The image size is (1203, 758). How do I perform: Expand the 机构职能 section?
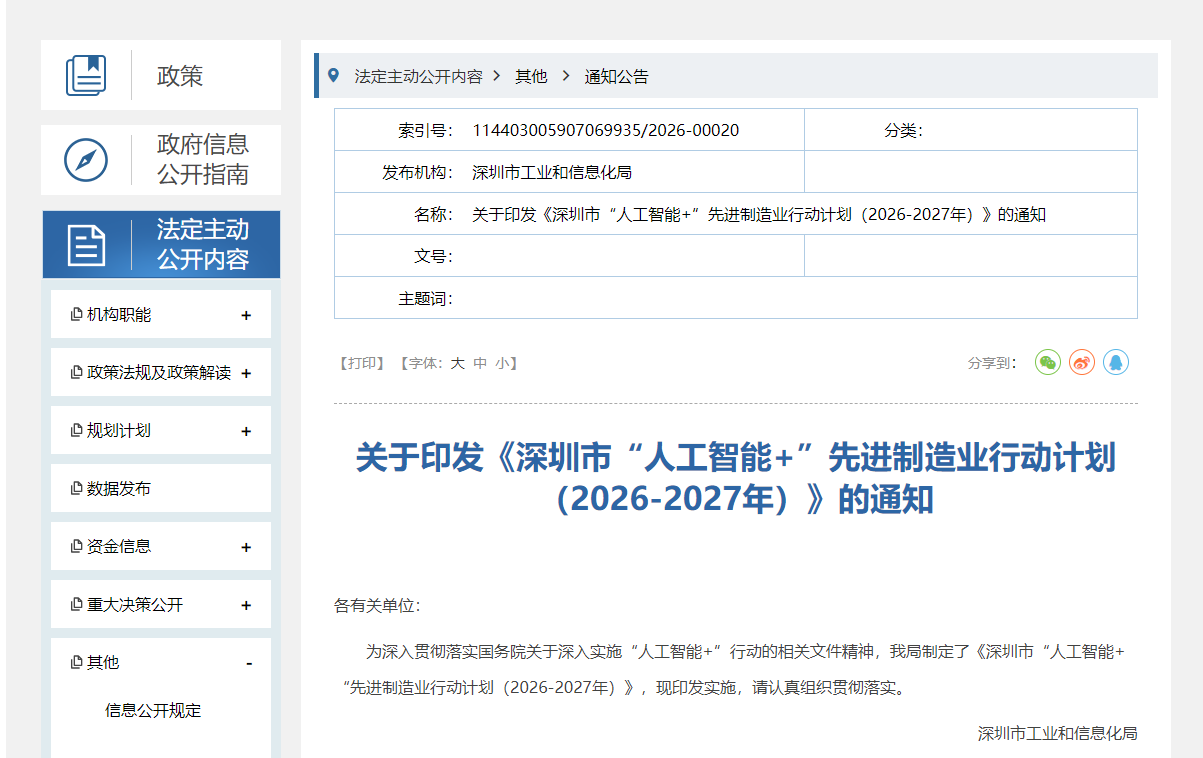click(246, 316)
